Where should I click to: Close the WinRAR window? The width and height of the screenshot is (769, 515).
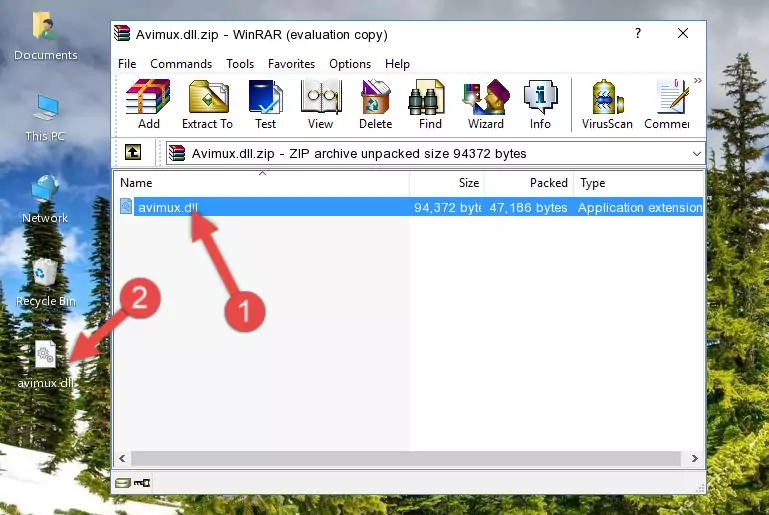[x=683, y=33]
